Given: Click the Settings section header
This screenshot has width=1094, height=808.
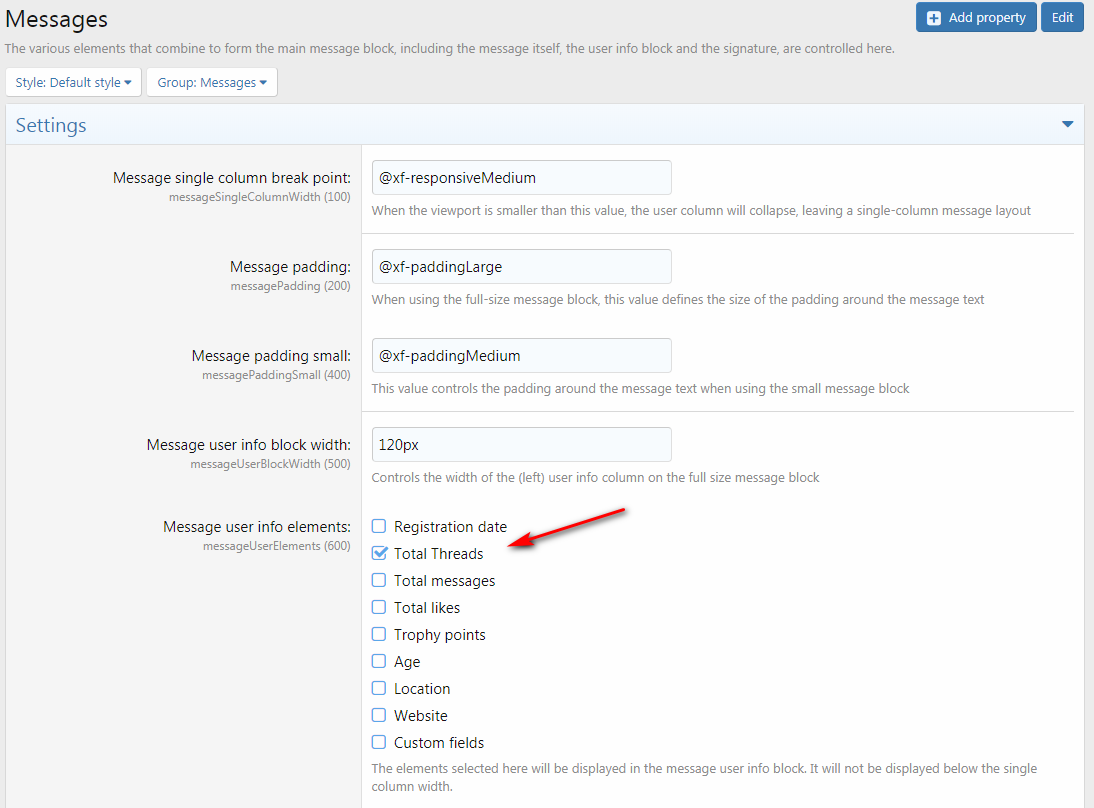Looking at the screenshot, I should (x=51, y=125).
